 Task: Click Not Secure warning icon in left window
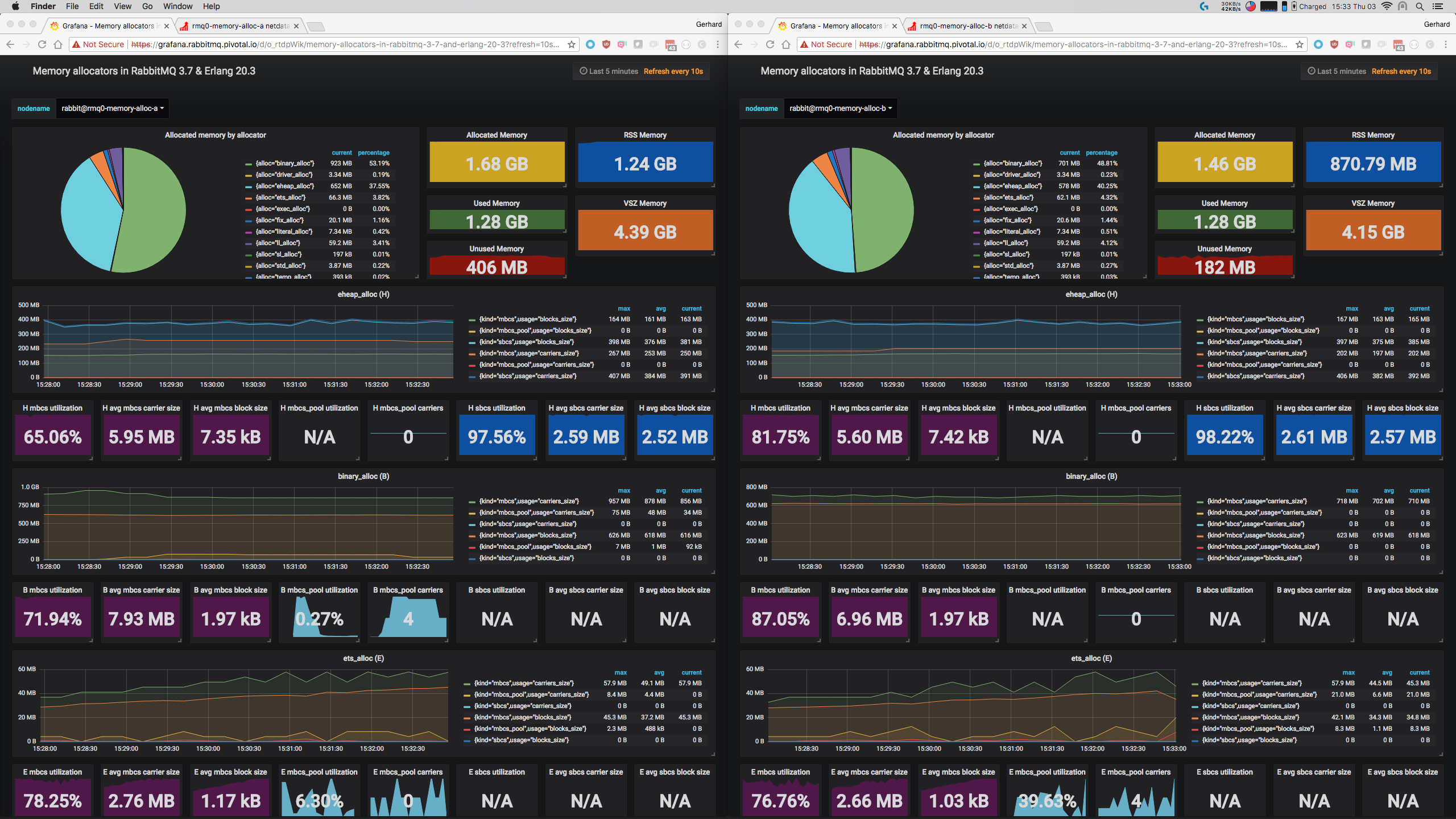[76, 44]
